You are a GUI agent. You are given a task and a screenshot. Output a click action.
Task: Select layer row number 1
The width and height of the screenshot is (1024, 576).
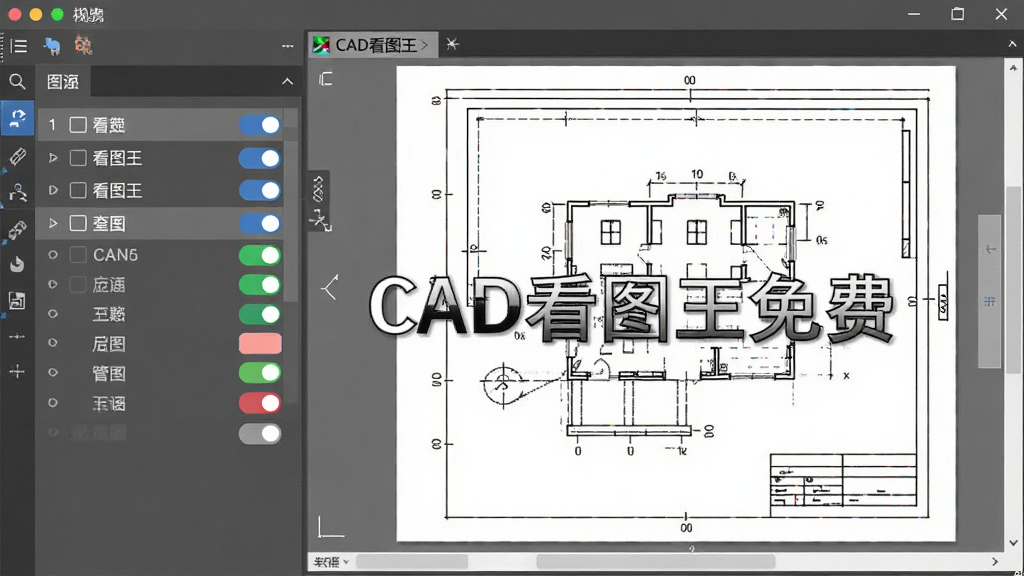click(52, 125)
